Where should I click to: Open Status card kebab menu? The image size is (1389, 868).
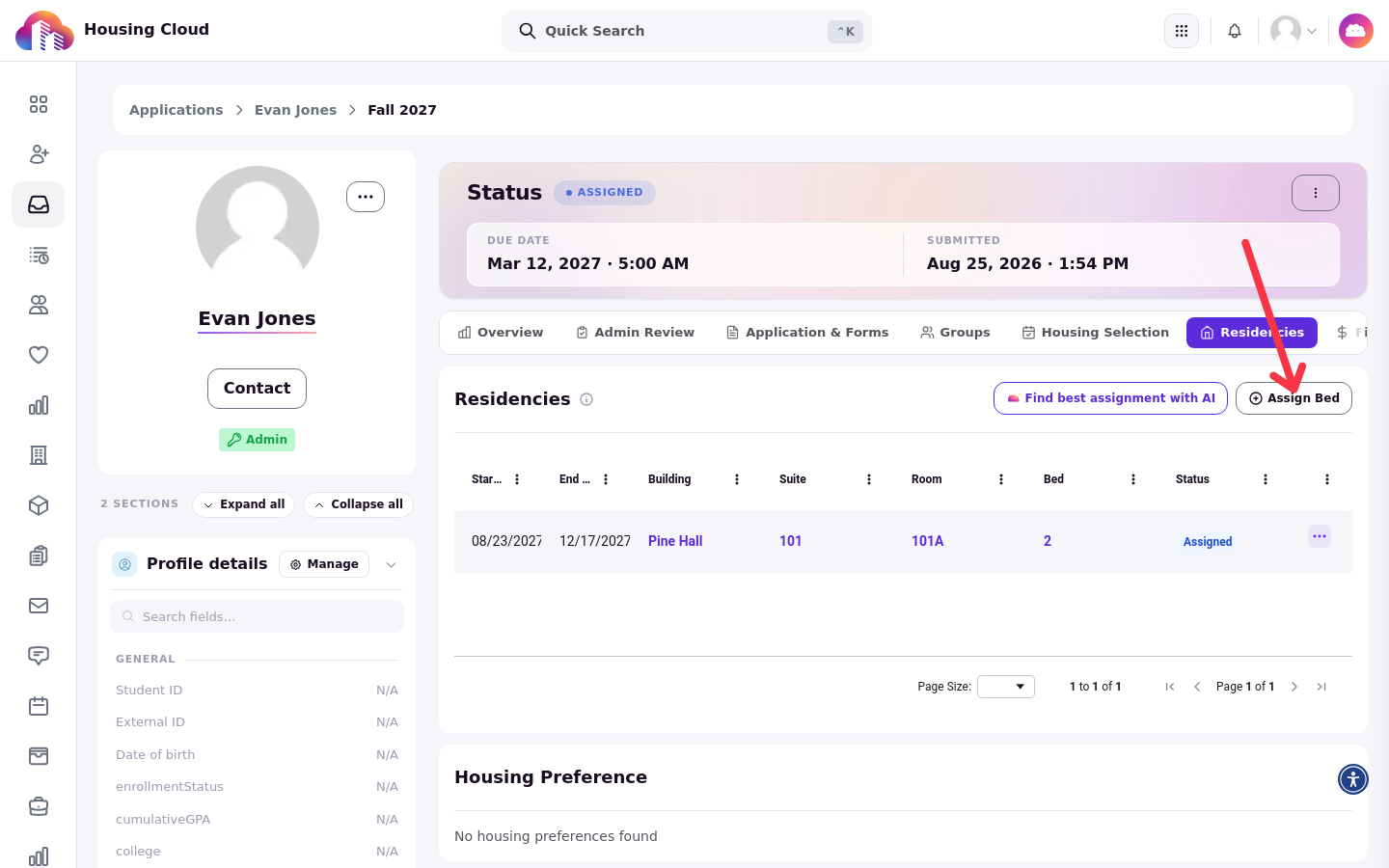1316,193
